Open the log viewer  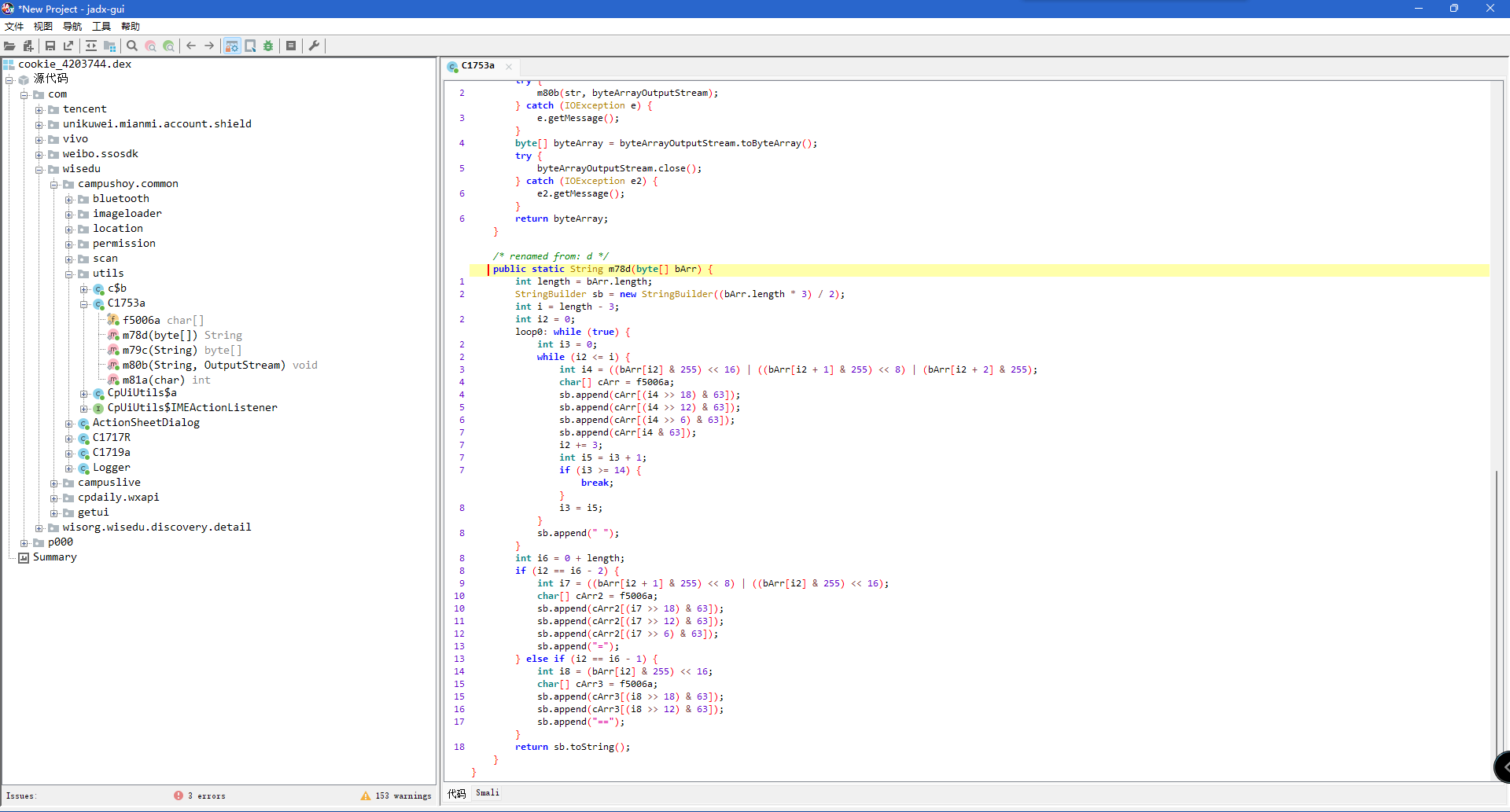(291, 46)
